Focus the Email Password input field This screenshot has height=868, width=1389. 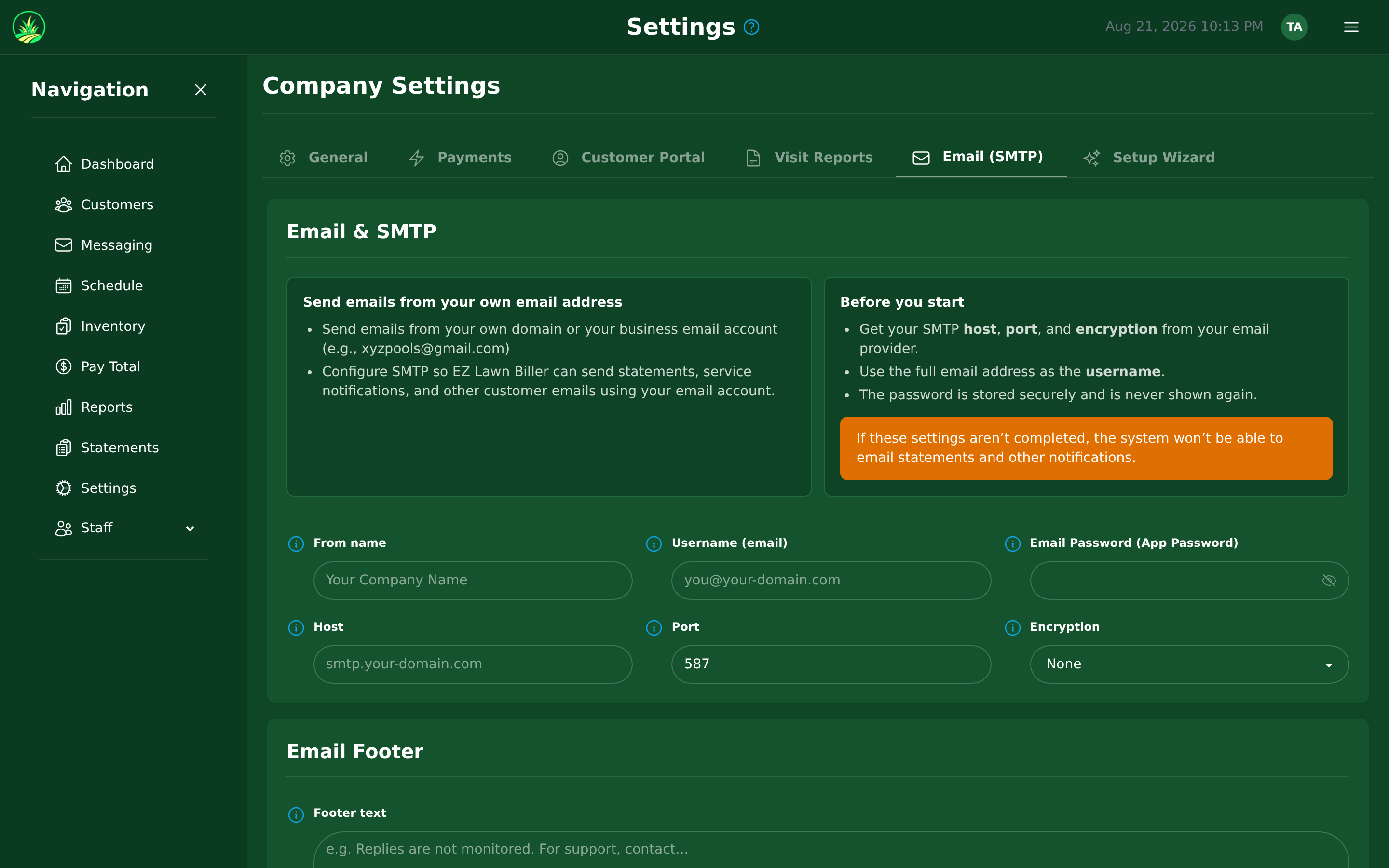1189,581
